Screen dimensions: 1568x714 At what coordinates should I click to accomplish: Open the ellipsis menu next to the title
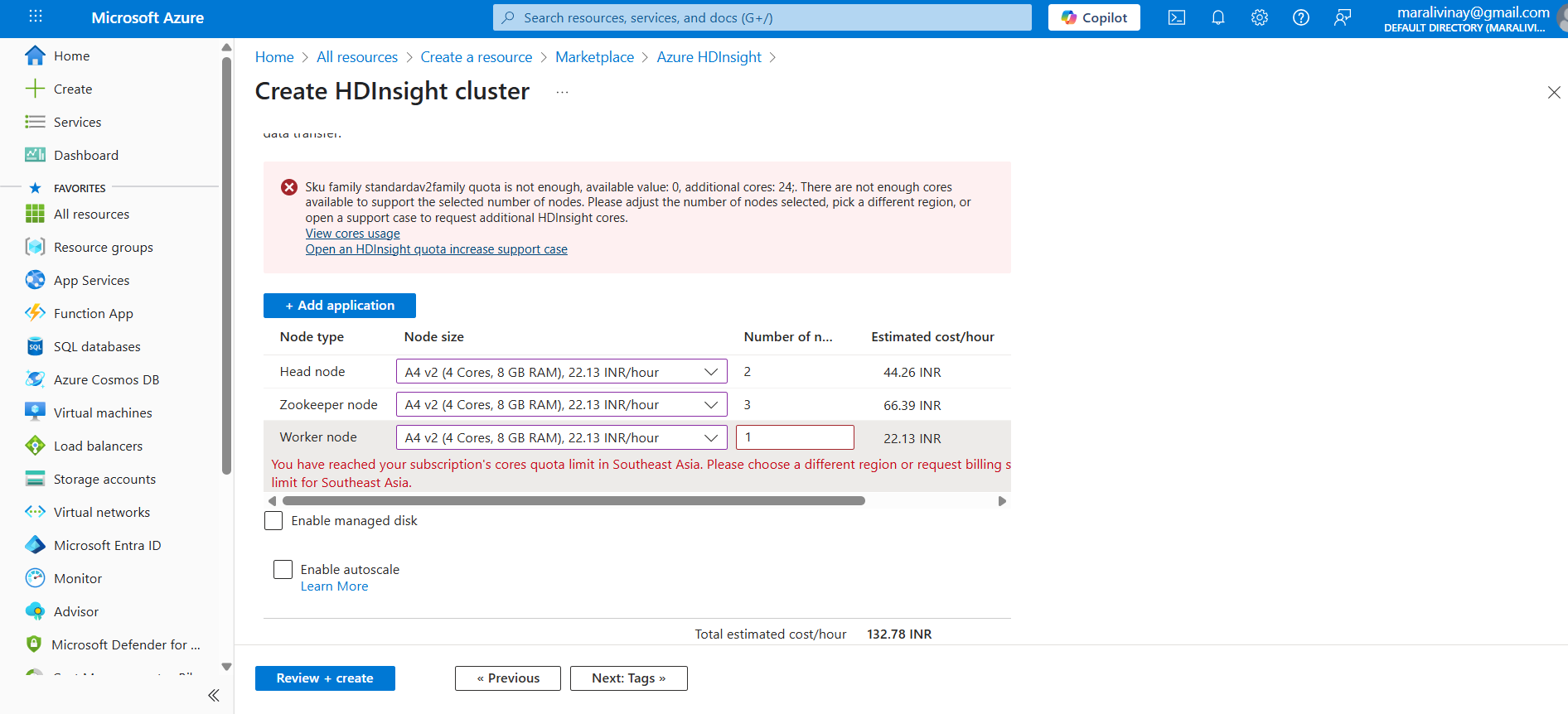(x=563, y=92)
